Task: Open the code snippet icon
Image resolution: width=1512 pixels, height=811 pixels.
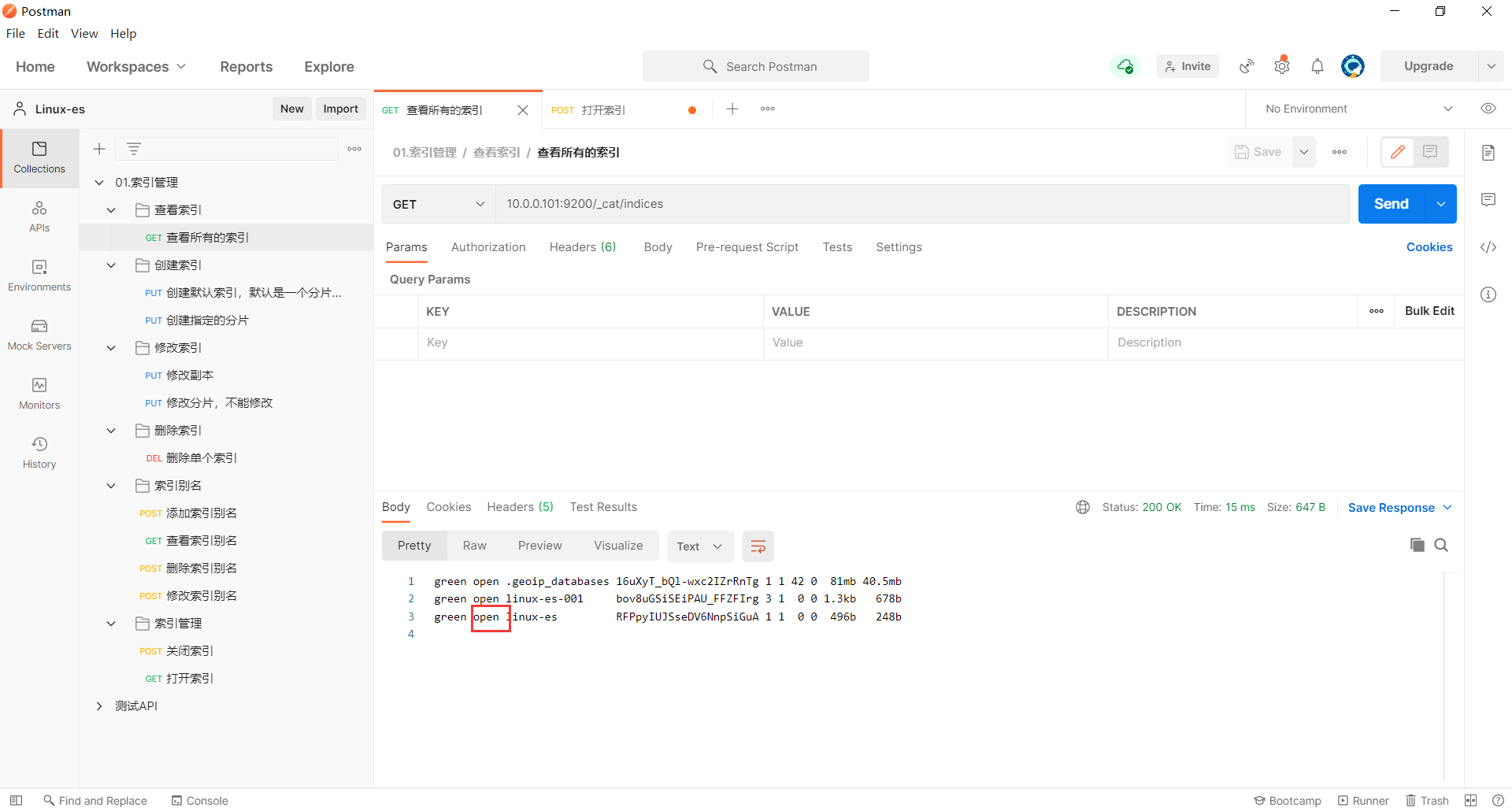Action: coord(1488,247)
